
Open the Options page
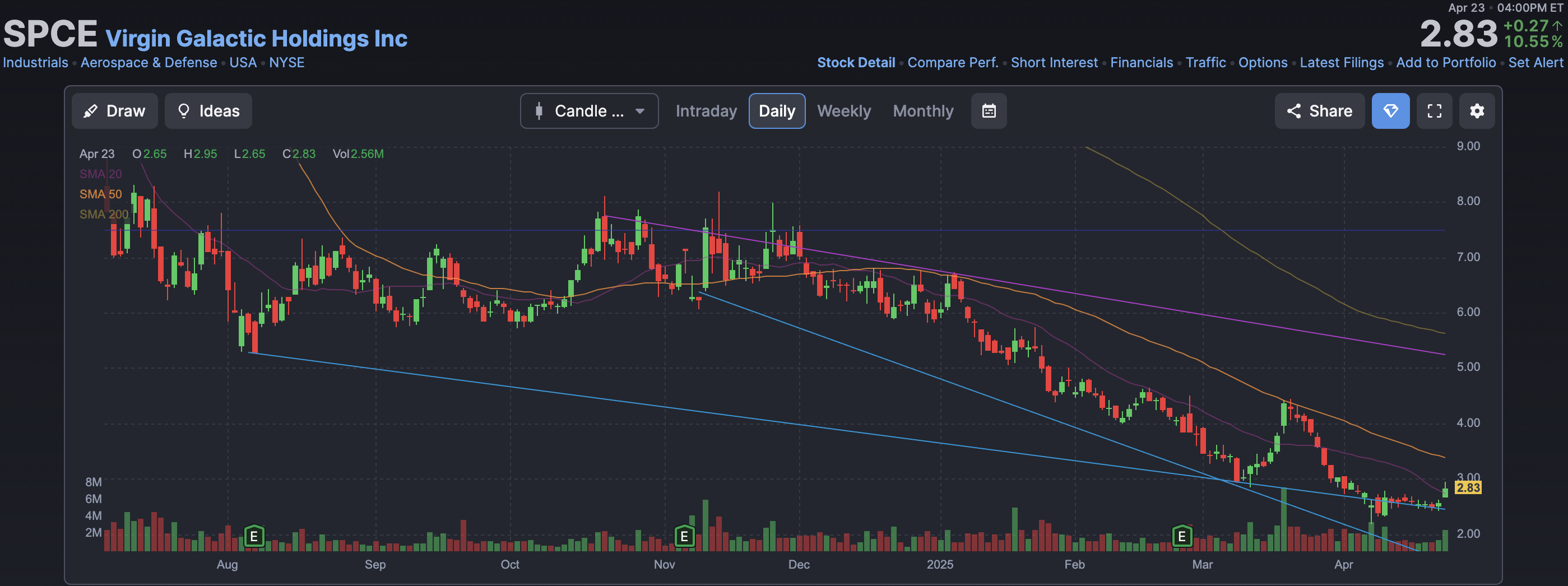(x=1263, y=63)
